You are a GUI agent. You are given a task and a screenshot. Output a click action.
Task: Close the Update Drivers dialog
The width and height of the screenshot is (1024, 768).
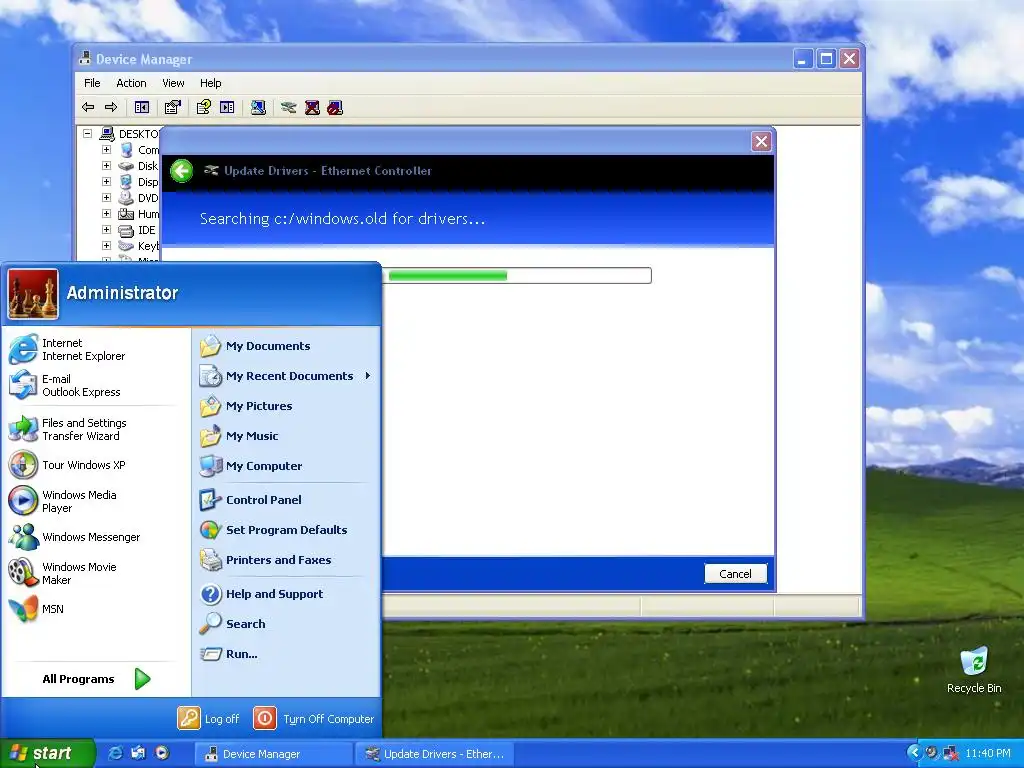pyautogui.click(x=761, y=142)
